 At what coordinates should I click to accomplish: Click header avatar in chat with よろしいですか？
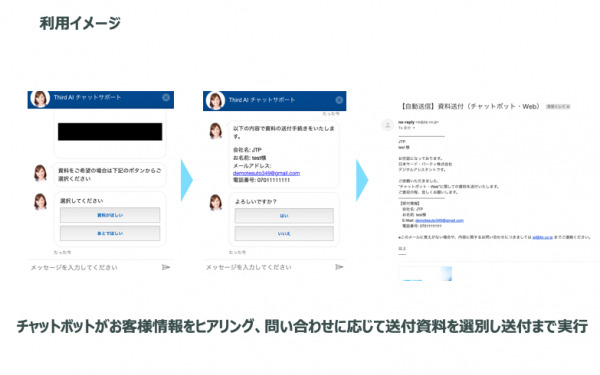click(x=215, y=101)
